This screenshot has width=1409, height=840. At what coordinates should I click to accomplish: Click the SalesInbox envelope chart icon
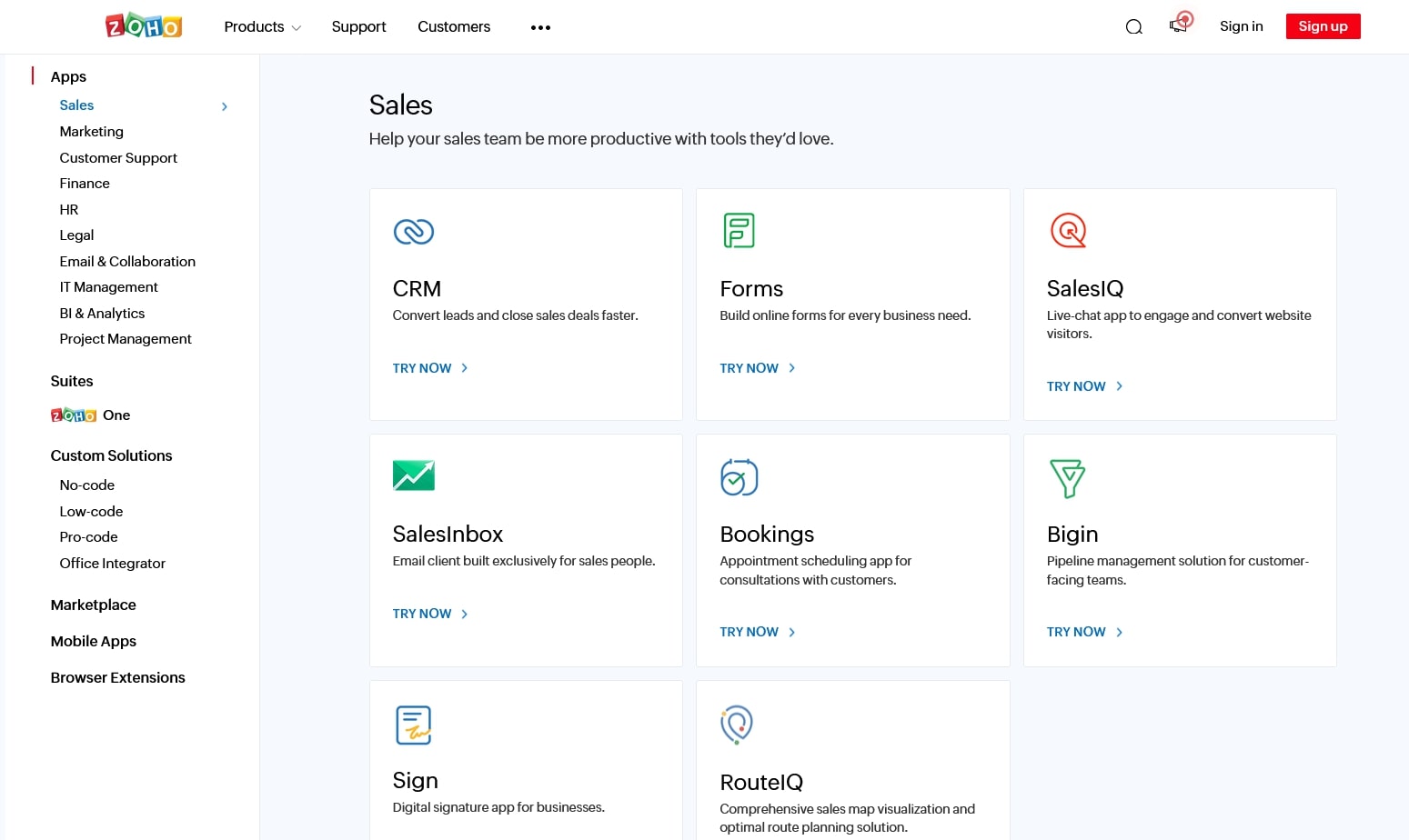(414, 475)
